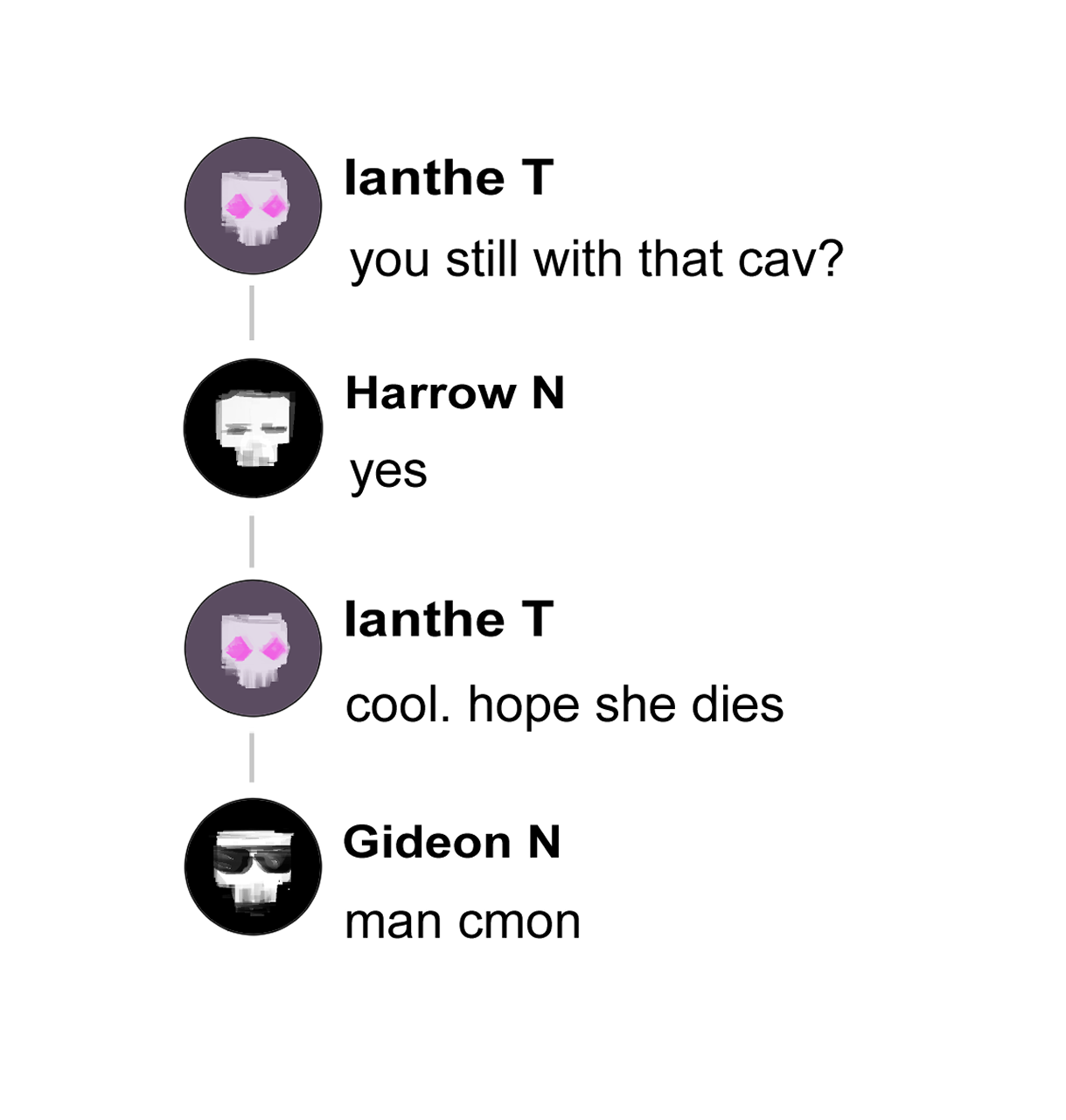Open Gideon N's profile name

(x=451, y=842)
